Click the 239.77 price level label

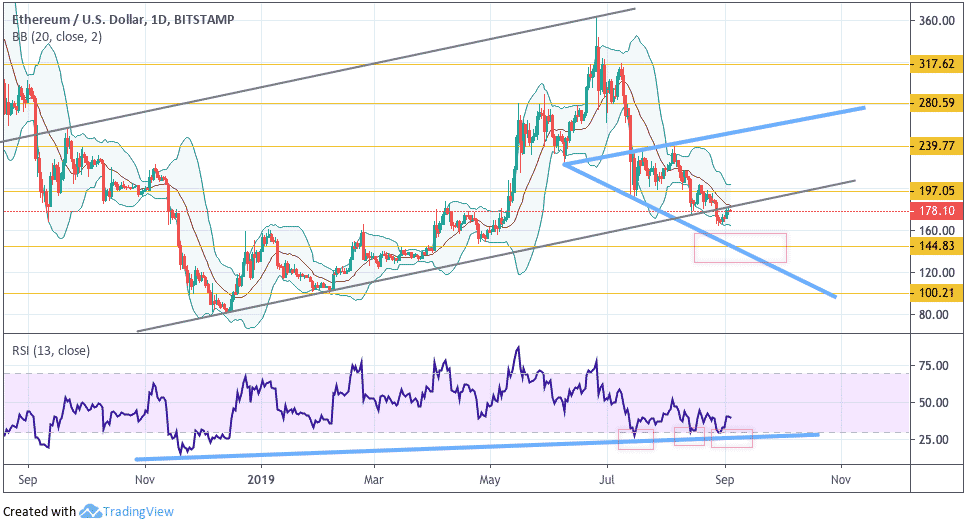pyautogui.click(x=935, y=146)
